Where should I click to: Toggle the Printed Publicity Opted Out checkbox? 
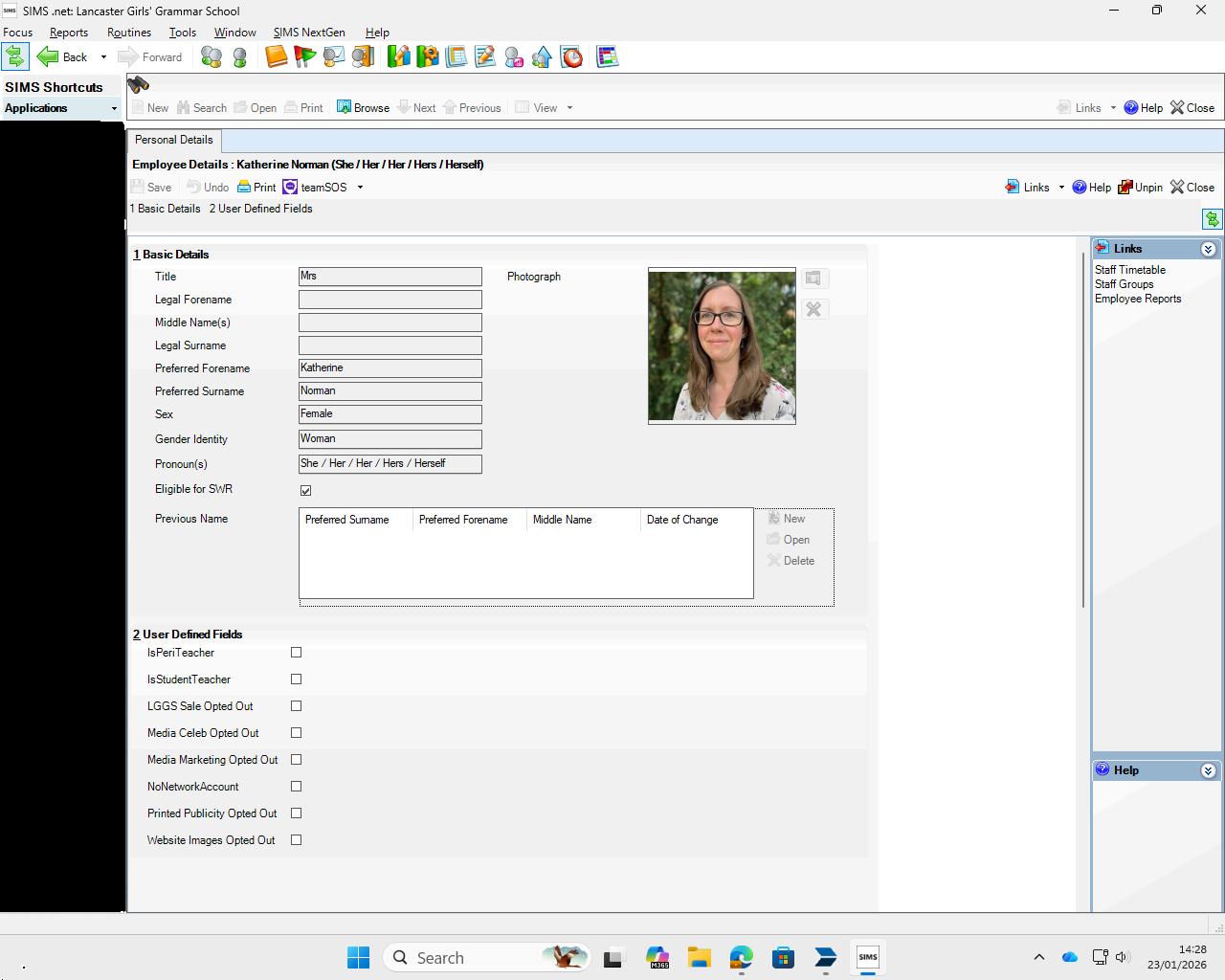click(296, 813)
